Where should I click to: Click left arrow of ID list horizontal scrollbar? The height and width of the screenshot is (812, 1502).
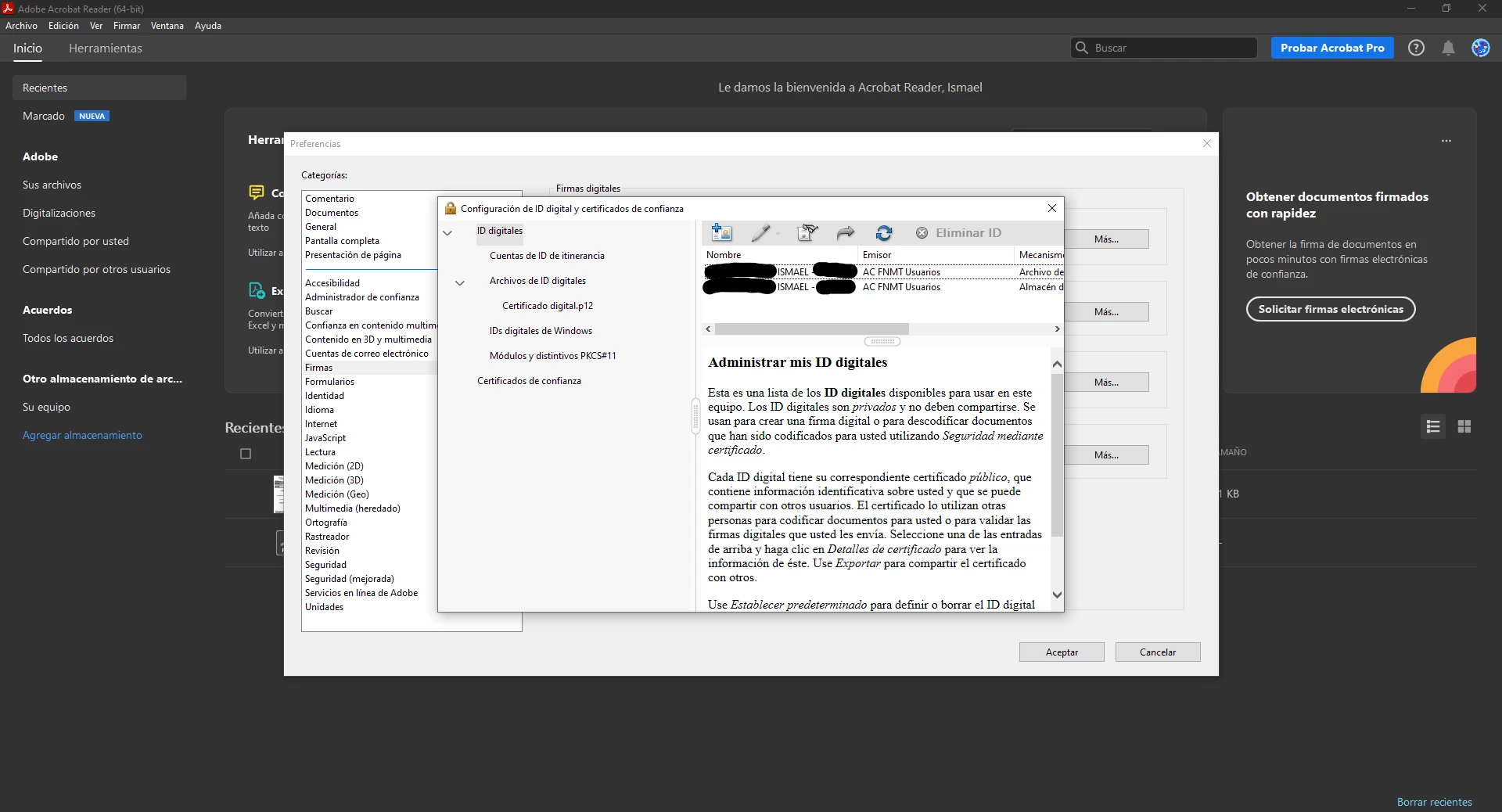pyautogui.click(x=709, y=329)
